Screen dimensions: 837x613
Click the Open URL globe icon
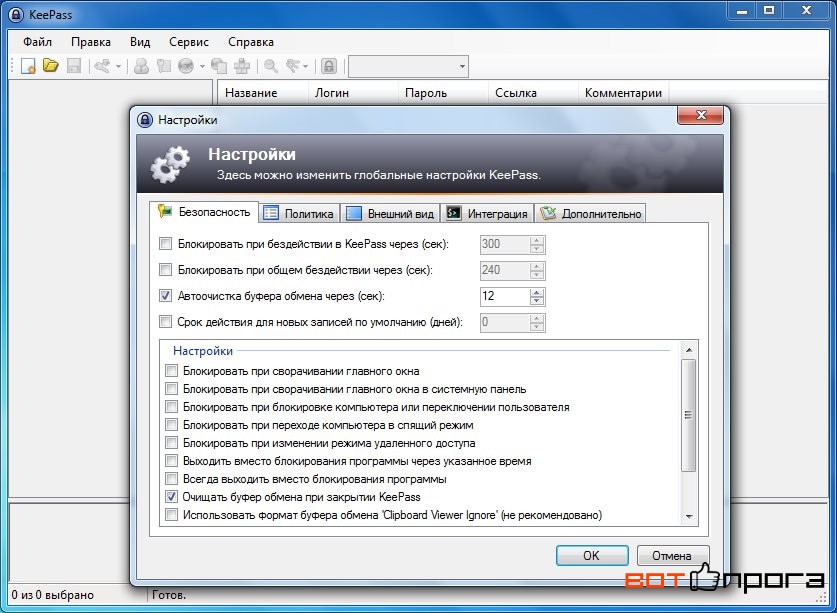click(186, 66)
